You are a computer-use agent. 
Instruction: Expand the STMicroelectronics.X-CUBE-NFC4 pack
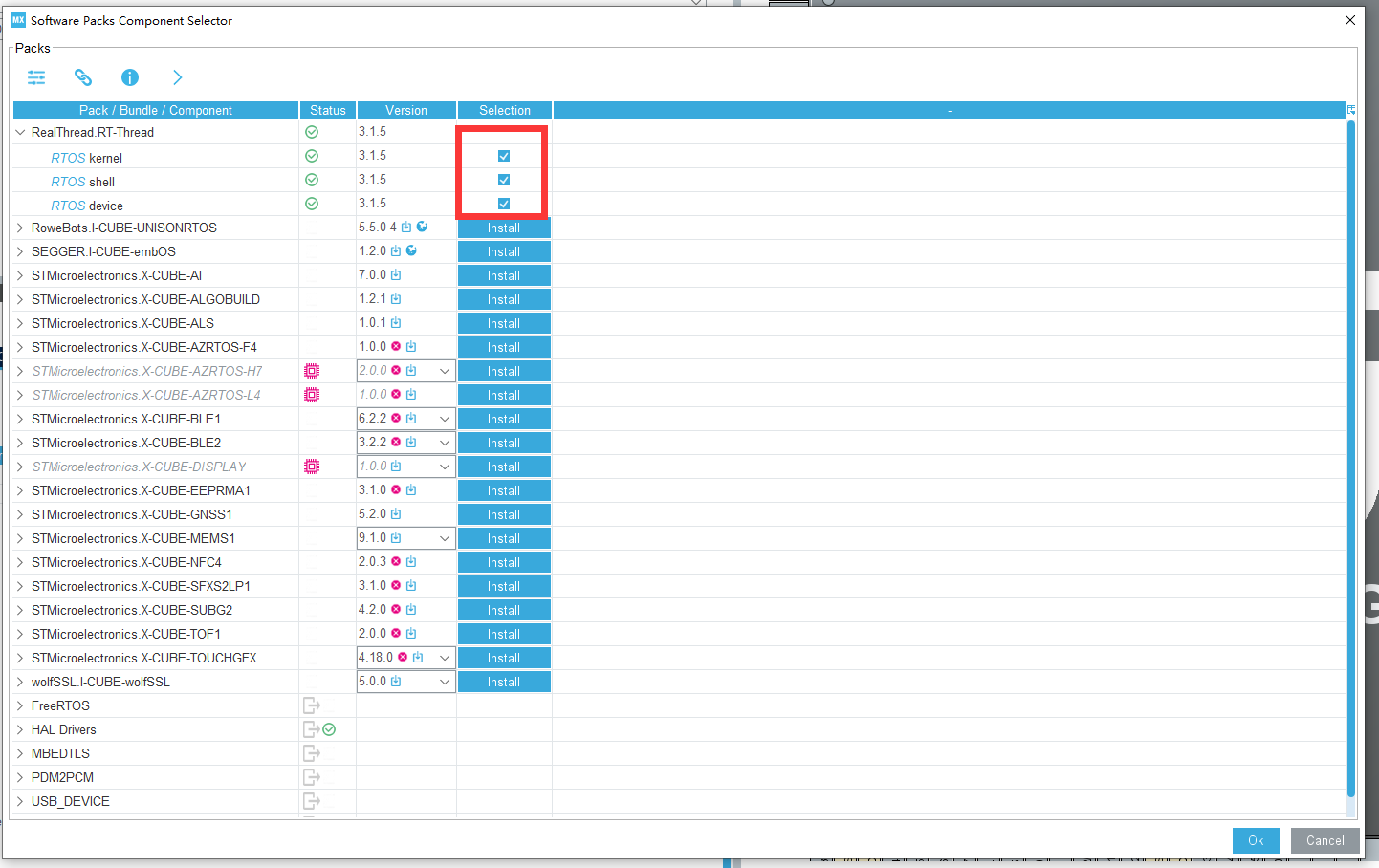tap(20, 562)
